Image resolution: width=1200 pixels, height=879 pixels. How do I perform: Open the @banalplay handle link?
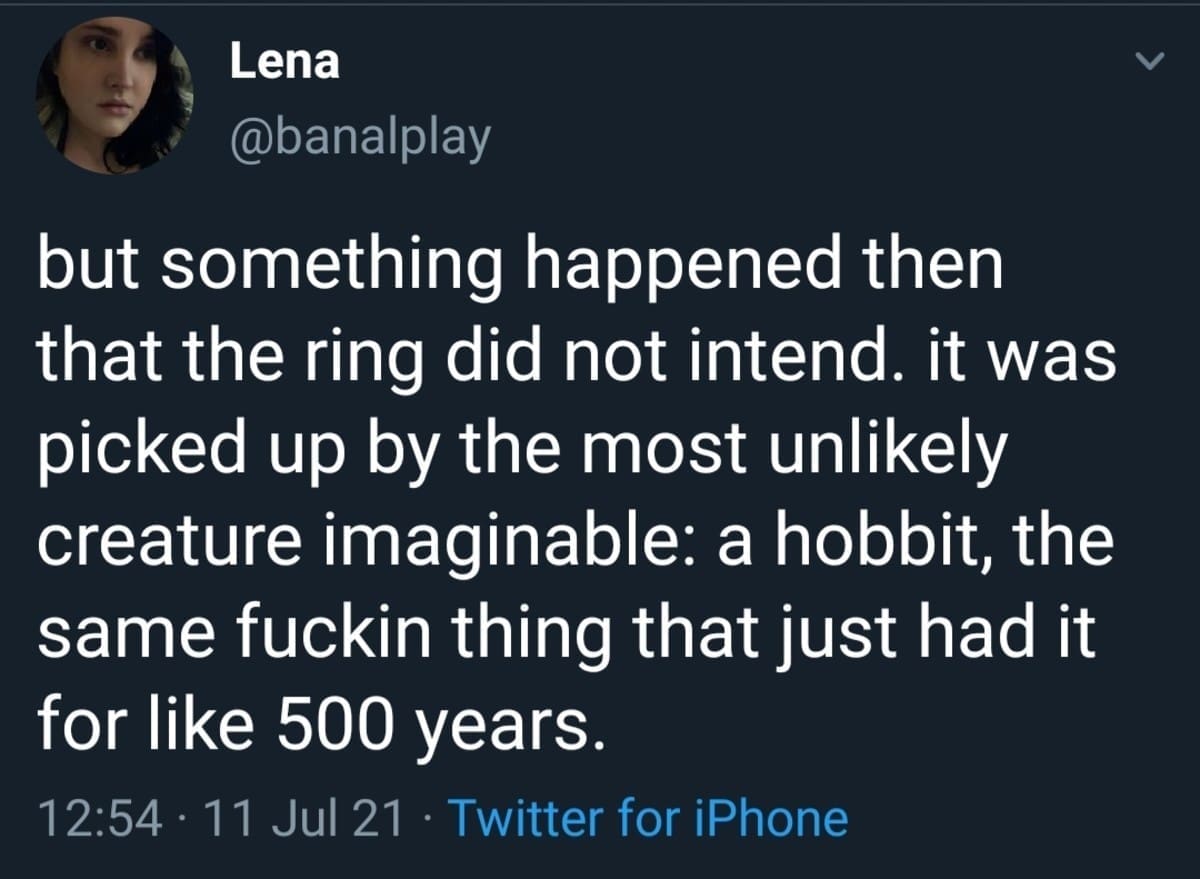[360, 138]
